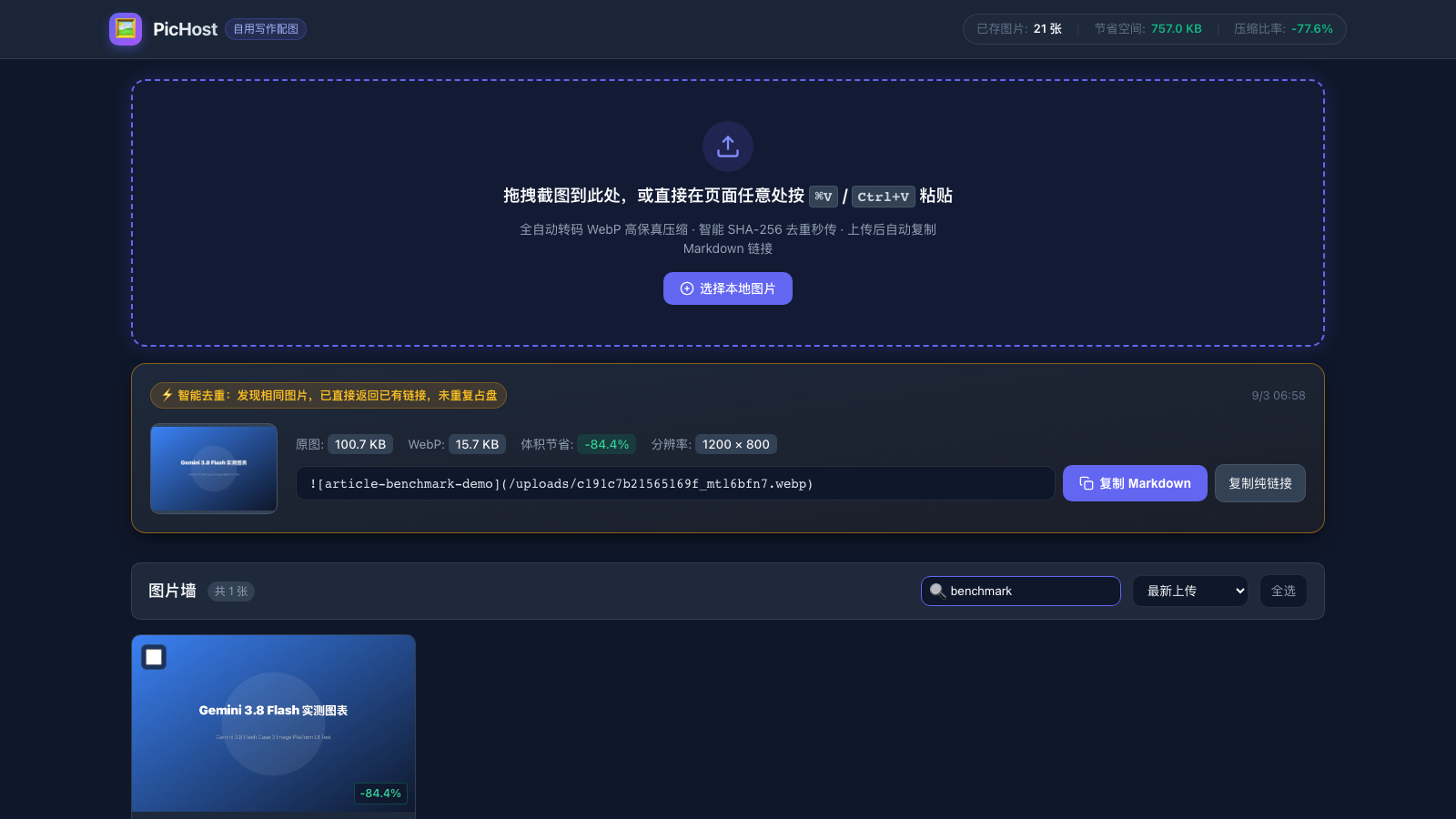The image size is (1456, 819).
Task: Open the upload result thumbnail preview
Action: [214, 469]
